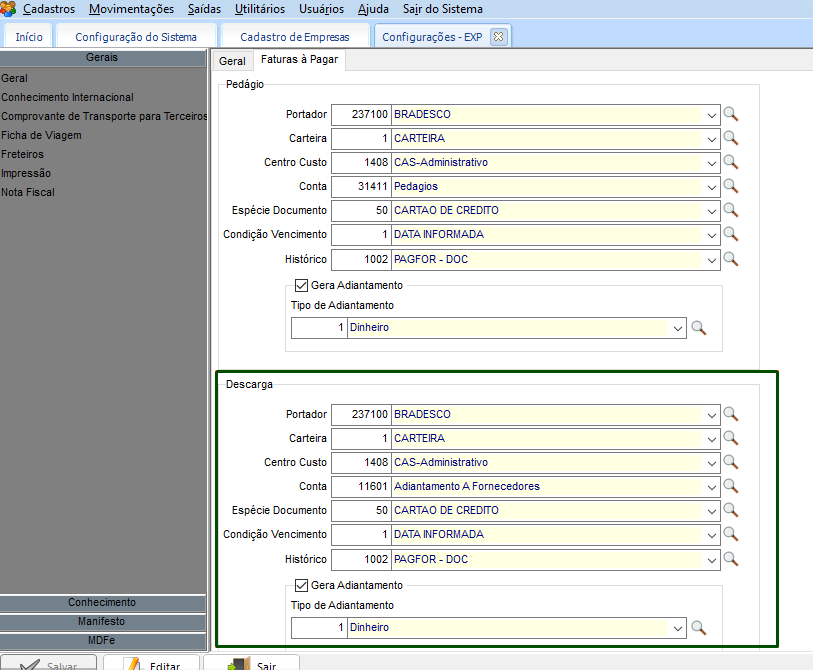Click the application logo icon in menu bar
This screenshot has width=813, height=670.
coord(8,8)
